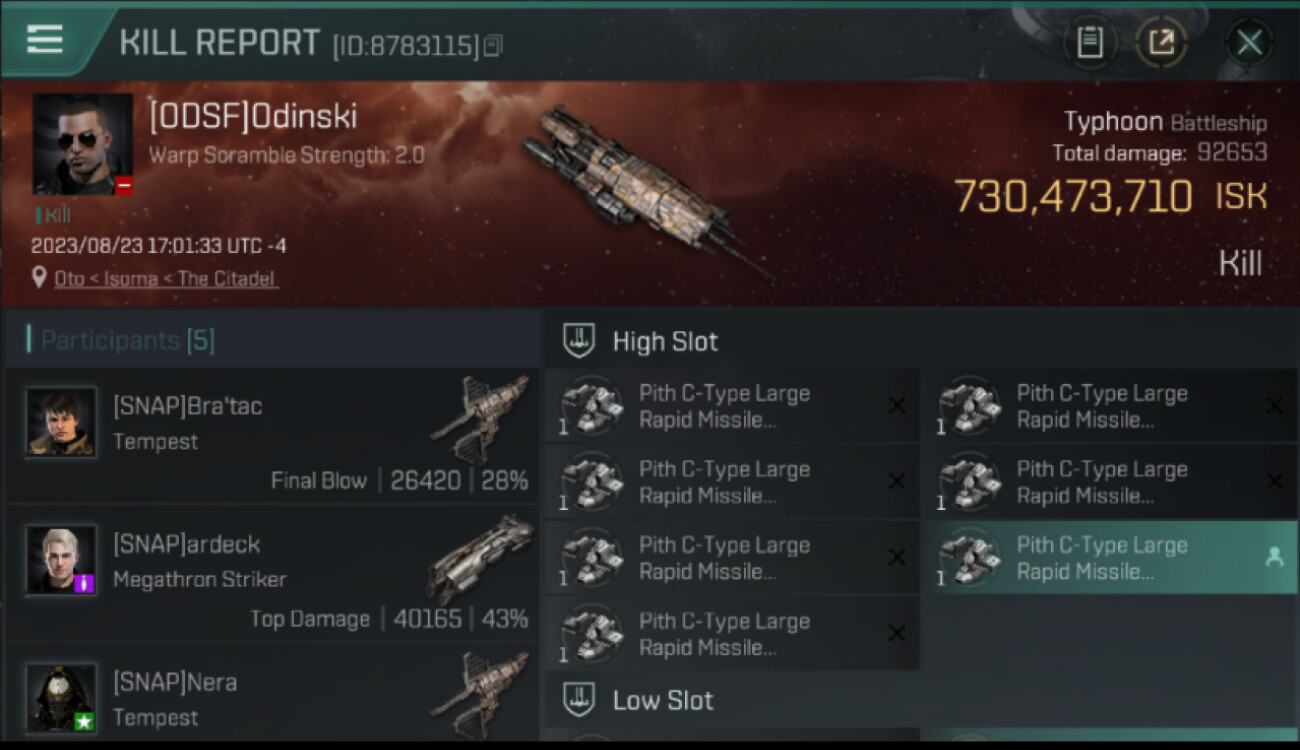Screen dimensions: 1300x750
Task: Open the hamburger menu
Action: (x=44, y=40)
